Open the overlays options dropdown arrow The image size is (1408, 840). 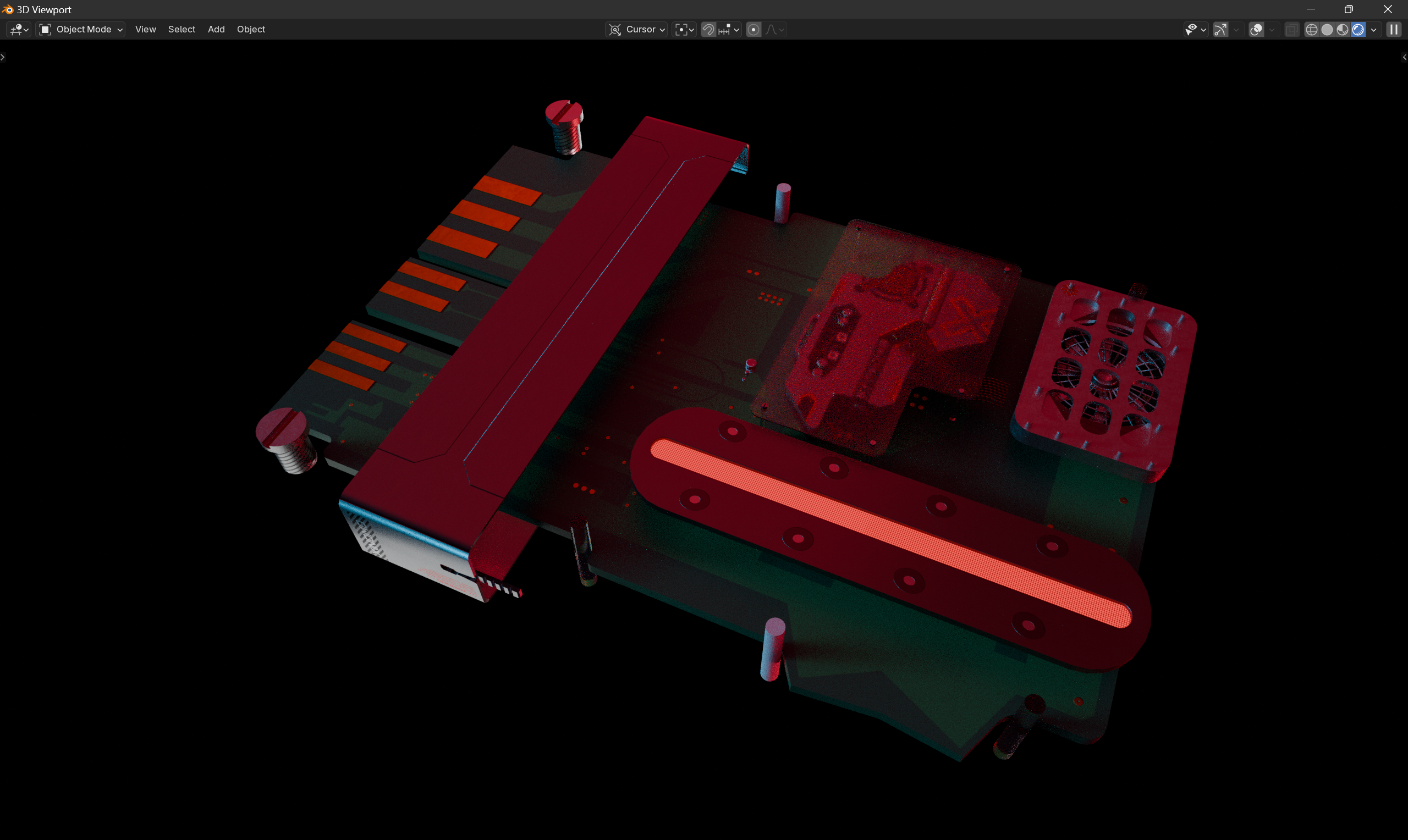pos(1272,30)
